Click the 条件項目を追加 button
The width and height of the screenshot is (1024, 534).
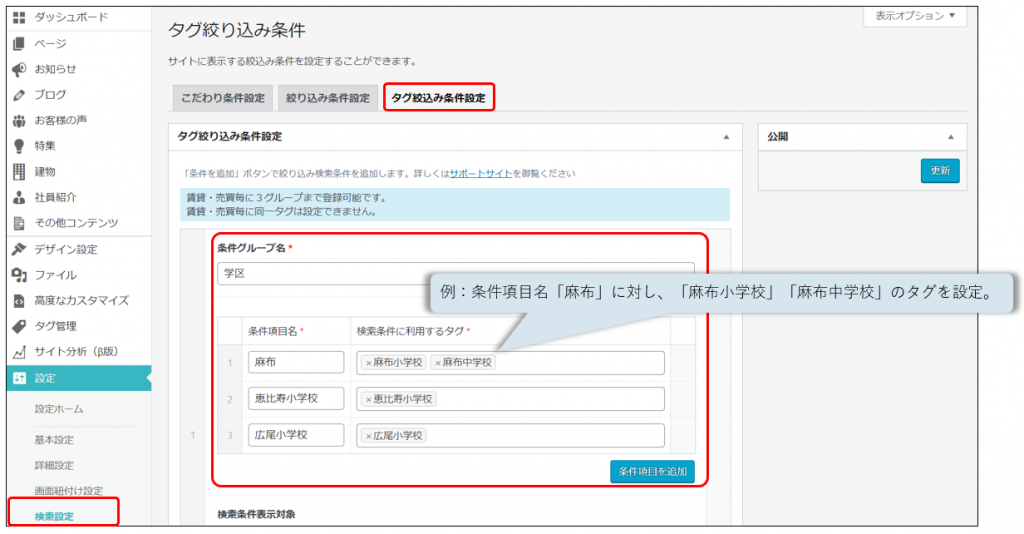pos(651,471)
